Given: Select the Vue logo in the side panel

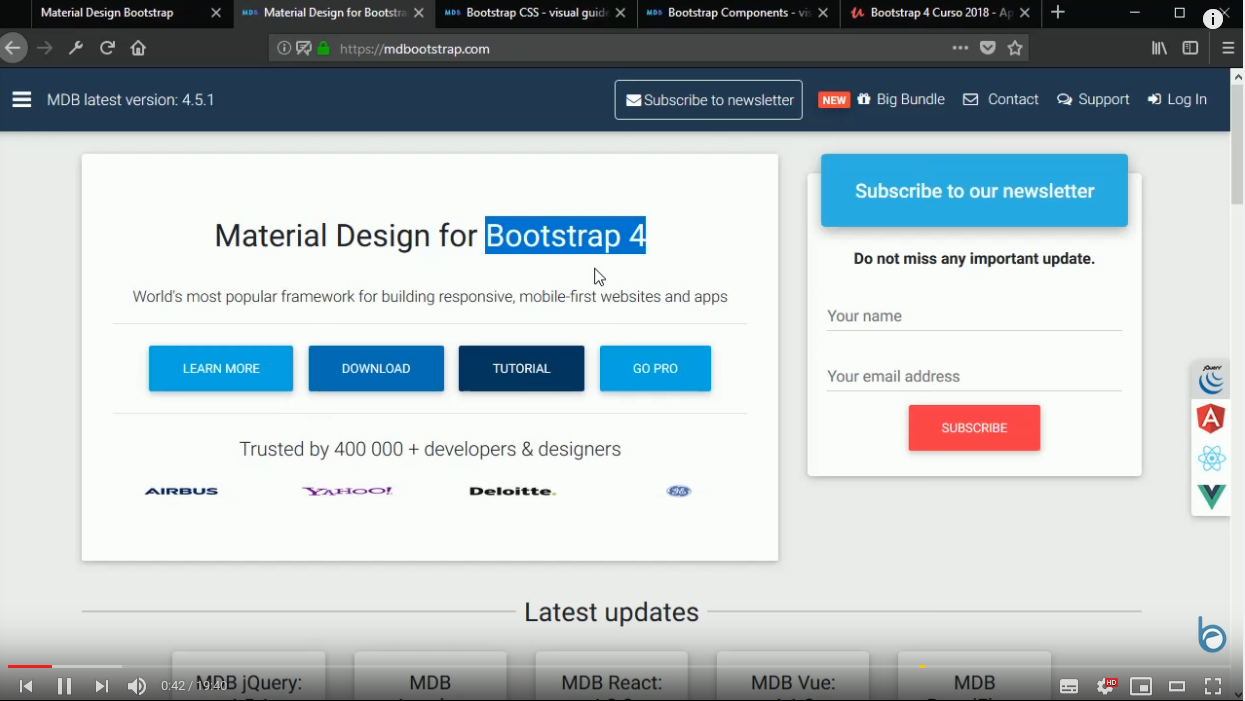Looking at the screenshot, I should click(x=1211, y=496).
